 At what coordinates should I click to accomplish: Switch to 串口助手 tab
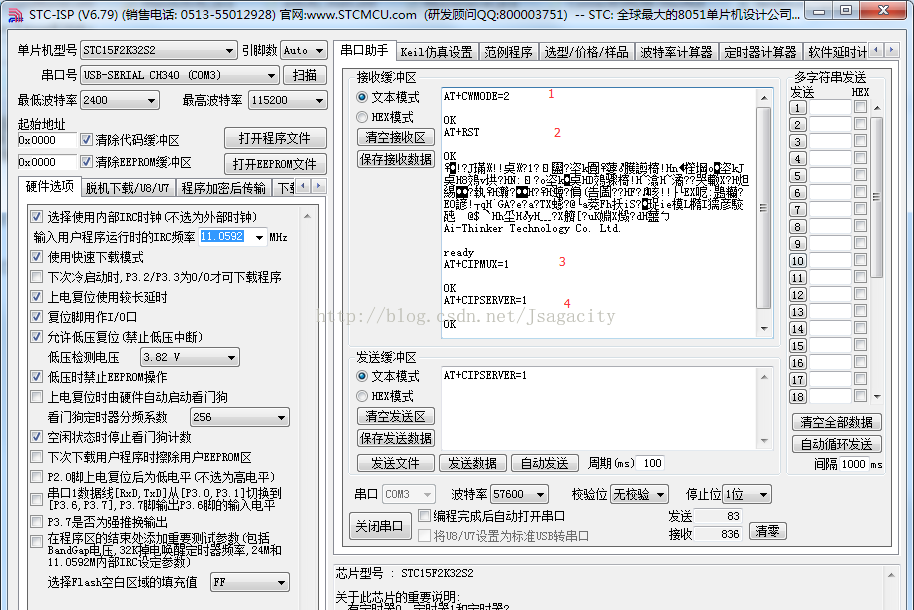[364, 51]
